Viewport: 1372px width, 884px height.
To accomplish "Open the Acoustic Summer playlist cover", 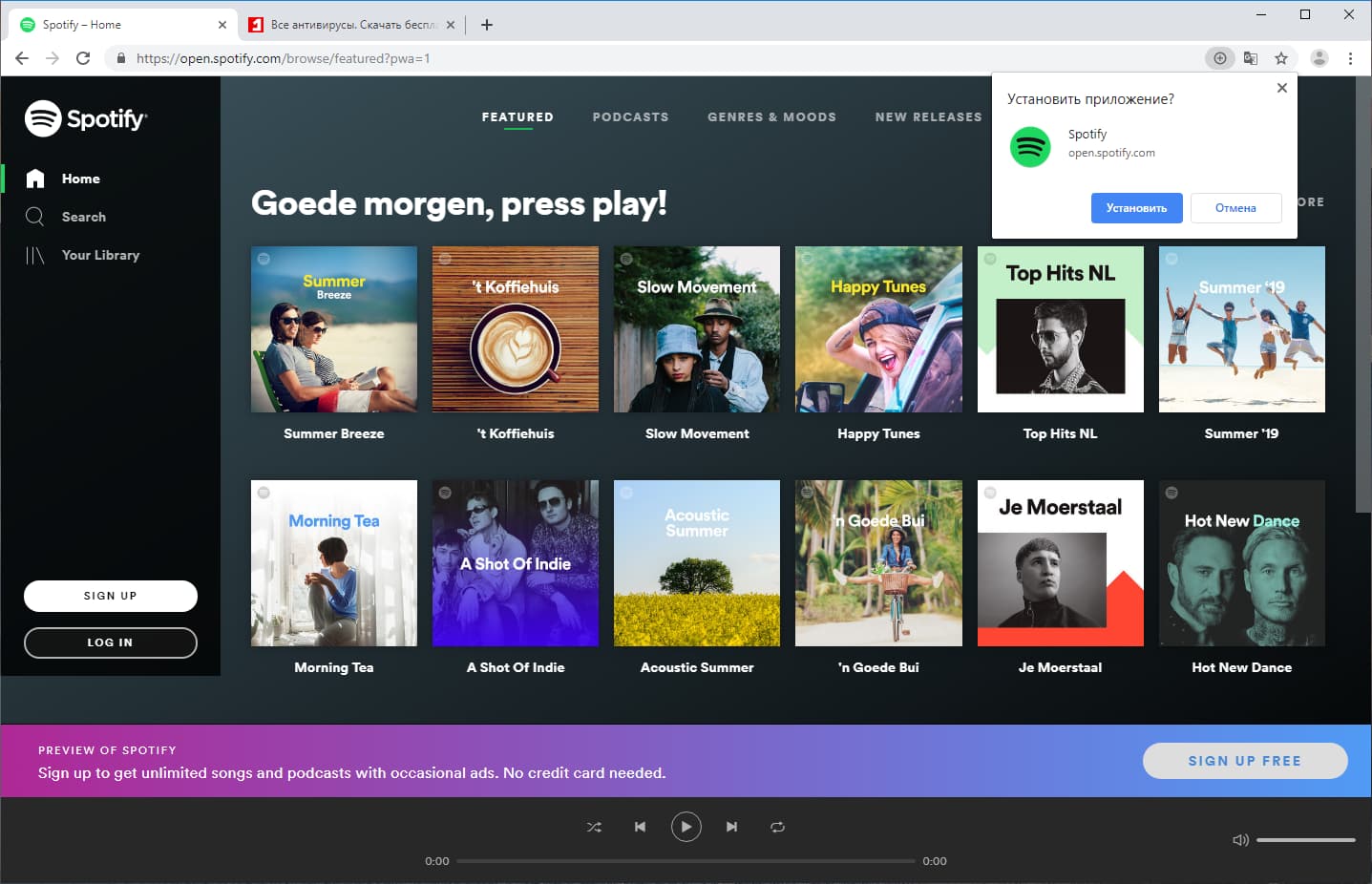I will coord(697,563).
